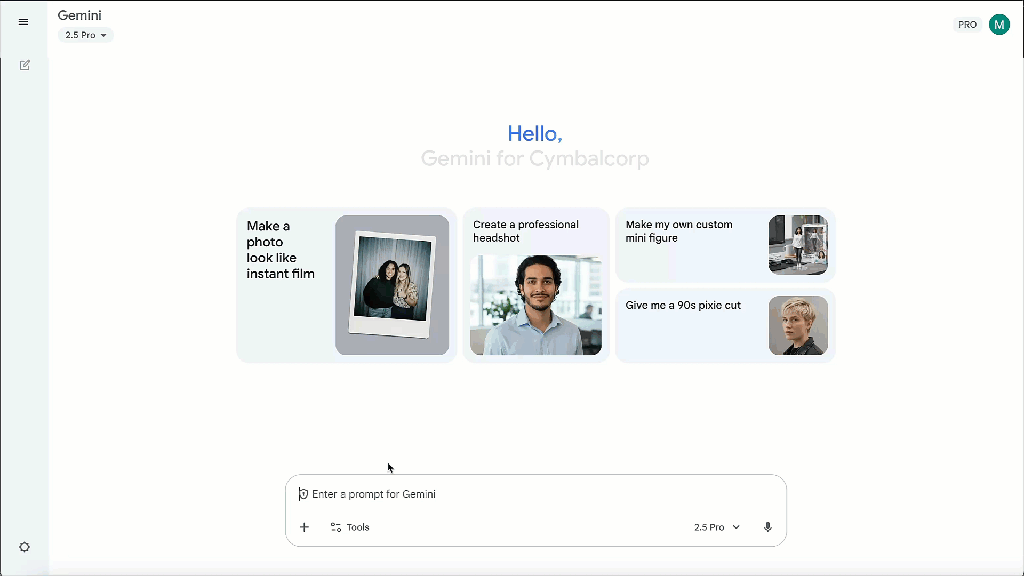Viewport: 1024px width, 576px height.
Task: Start a new chat with pencil icon
Action: pos(25,65)
